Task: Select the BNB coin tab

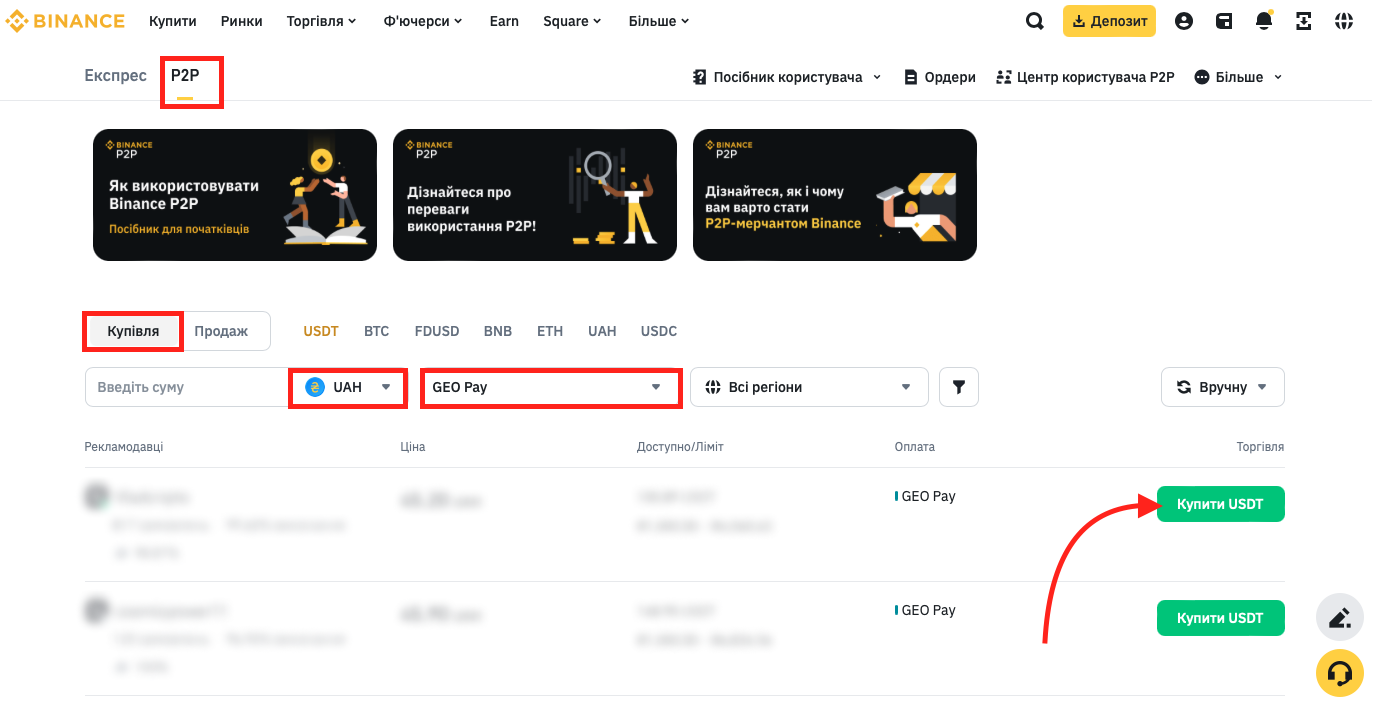Action: tap(498, 331)
